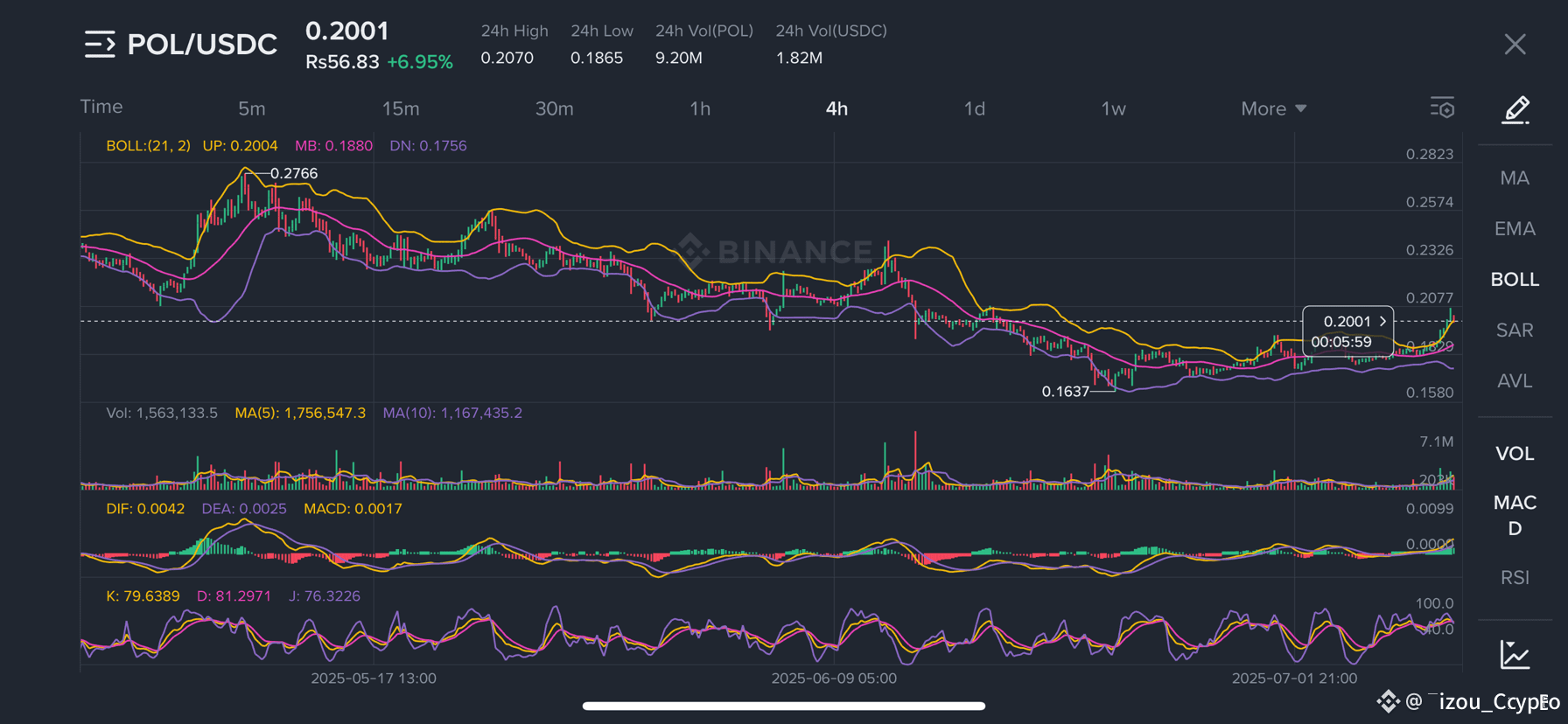The width and height of the screenshot is (1568, 724).
Task: Switch to the 1w timeframe
Action: click(x=1113, y=108)
